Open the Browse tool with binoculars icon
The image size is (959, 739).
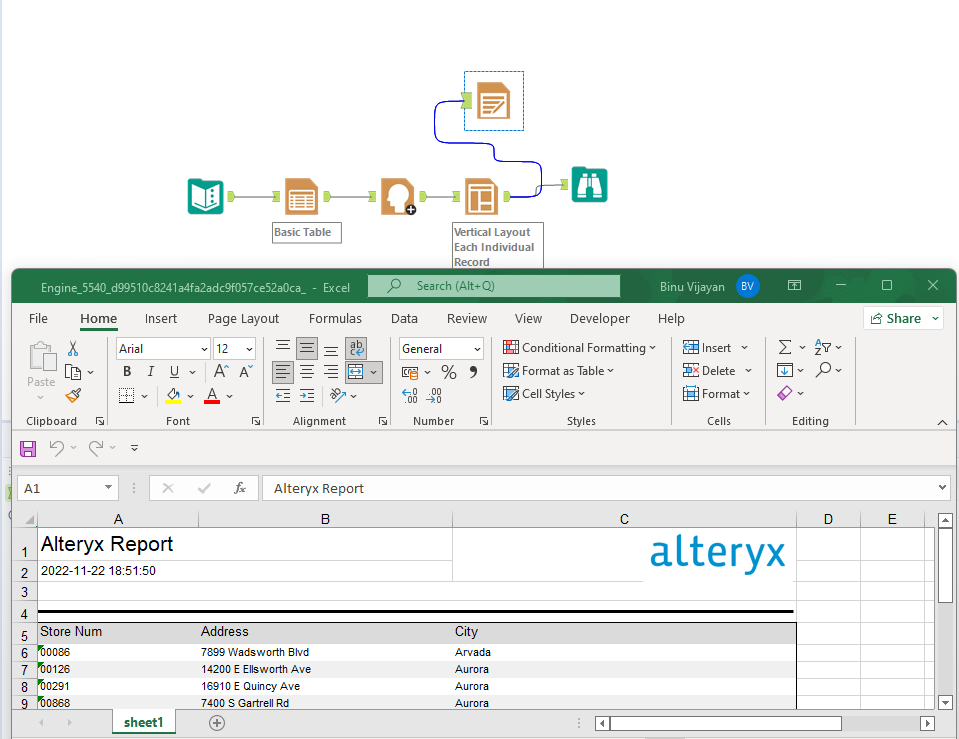click(589, 185)
